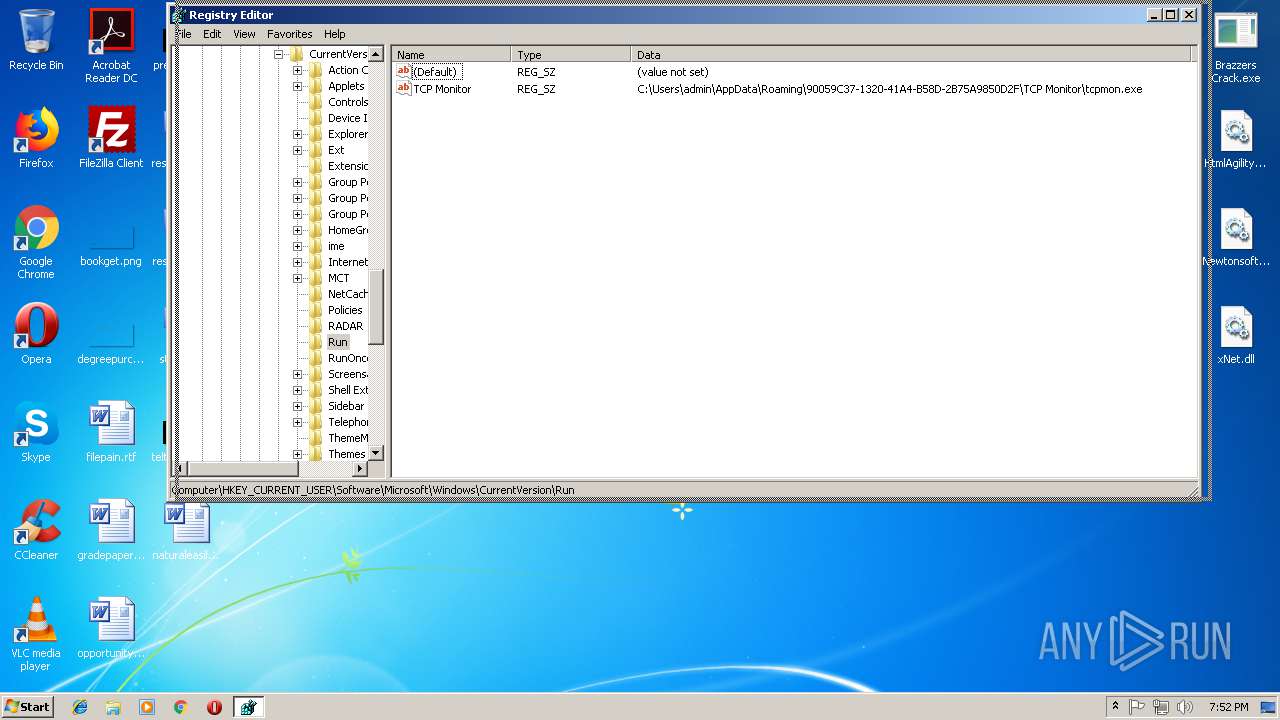Screen dimensions: 1280x720
Task: Click the volume speaker tray icon
Action: [1185, 707]
